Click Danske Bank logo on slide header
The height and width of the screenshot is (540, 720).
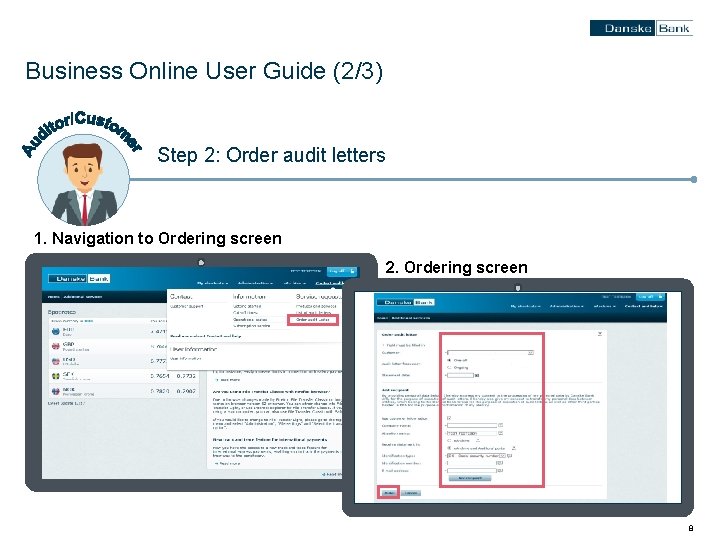click(x=641, y=28)
